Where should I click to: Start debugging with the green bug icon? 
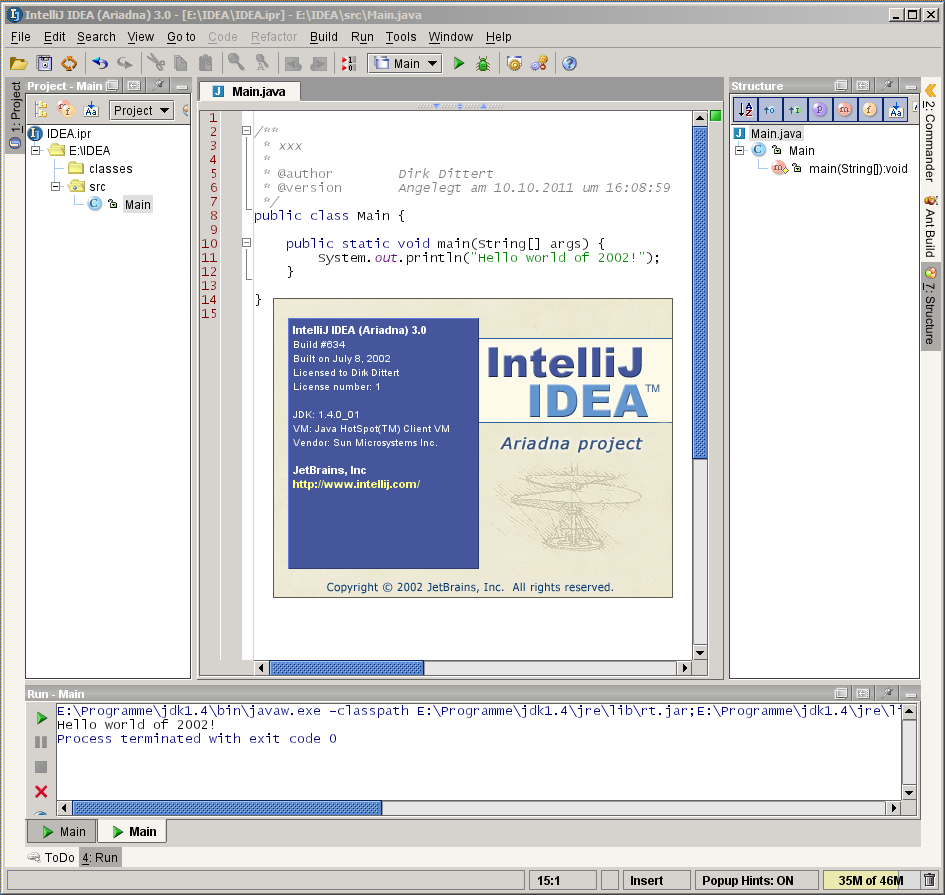(483, 63)
